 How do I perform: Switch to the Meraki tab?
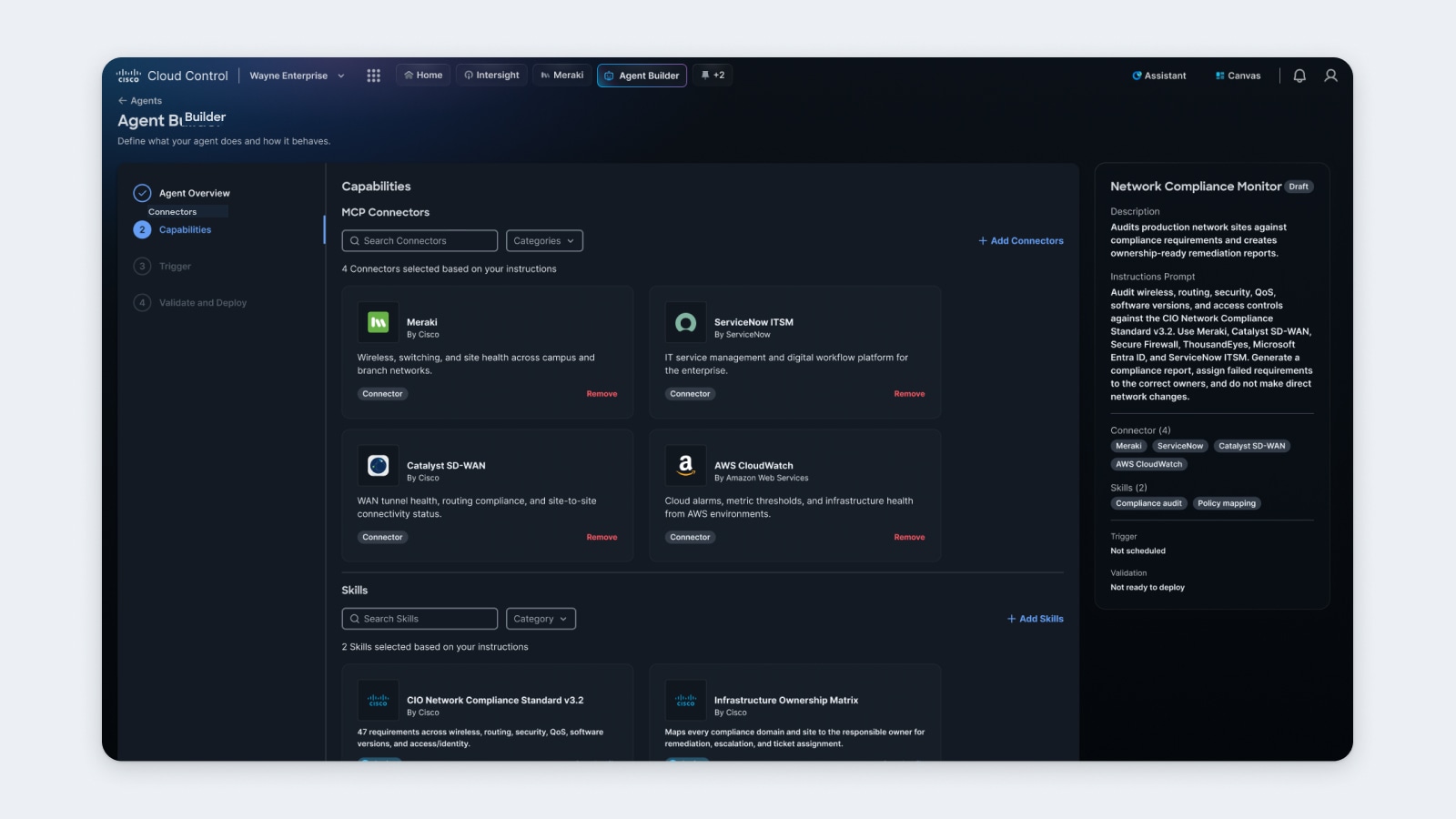(x=562, y=76)
